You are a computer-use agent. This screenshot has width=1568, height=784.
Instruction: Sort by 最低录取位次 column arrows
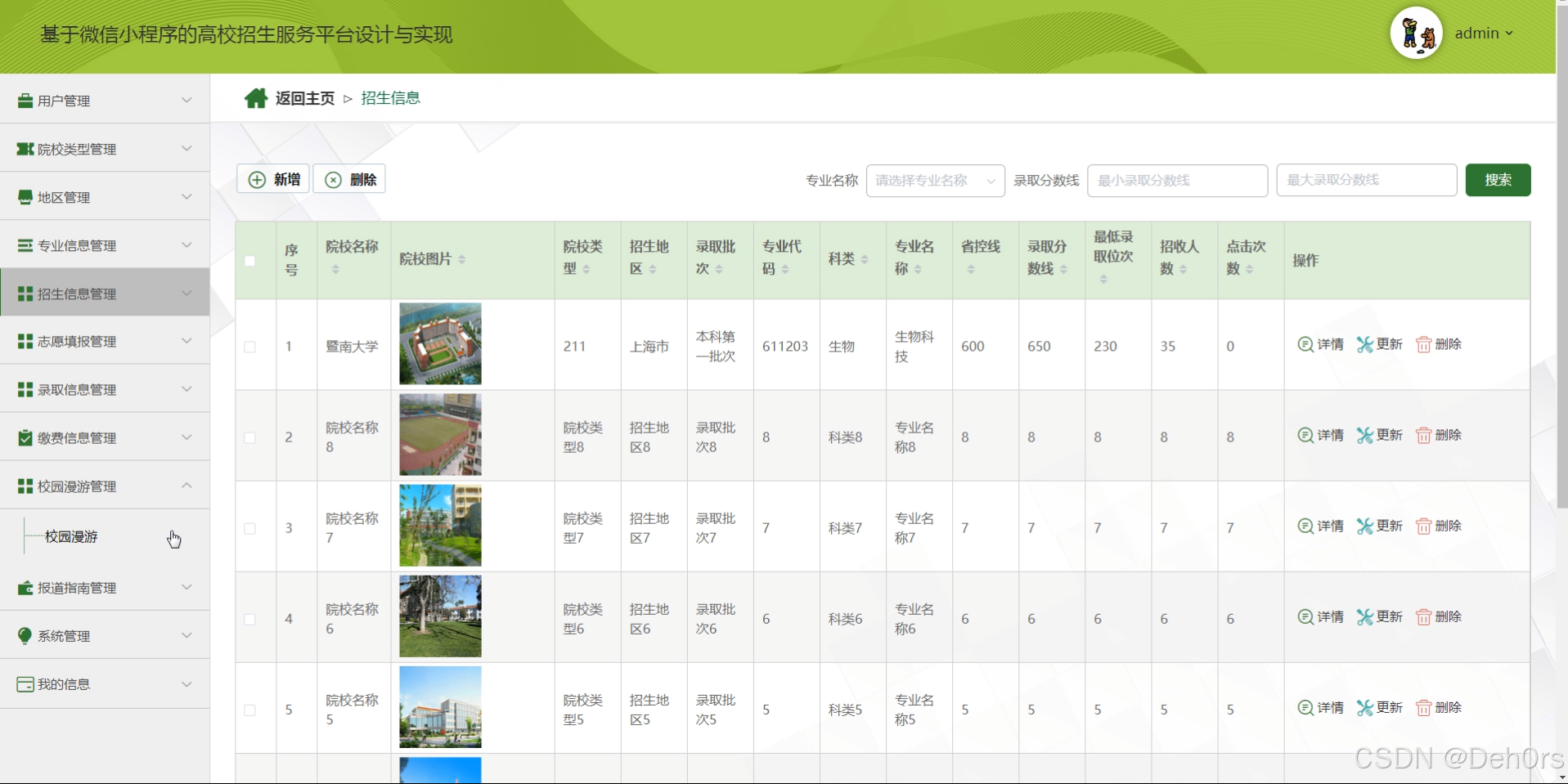click(x=1103, y=279)
